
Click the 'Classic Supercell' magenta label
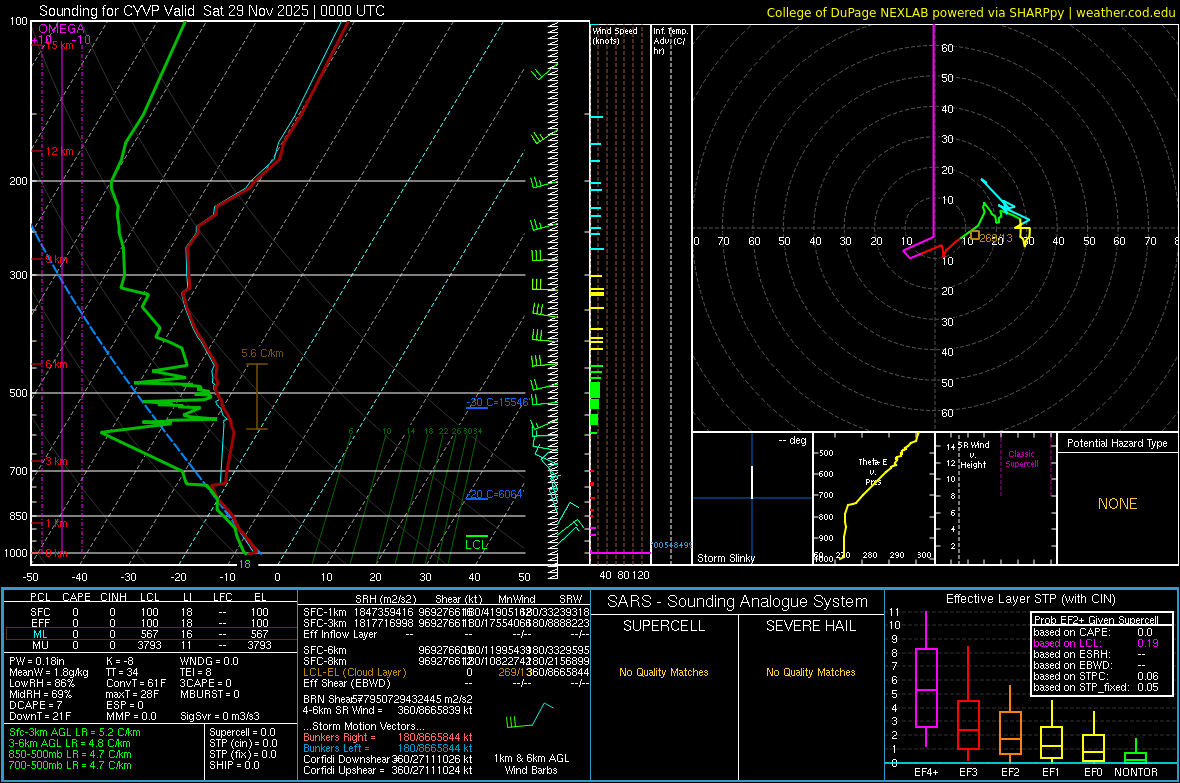(1022, 459)
